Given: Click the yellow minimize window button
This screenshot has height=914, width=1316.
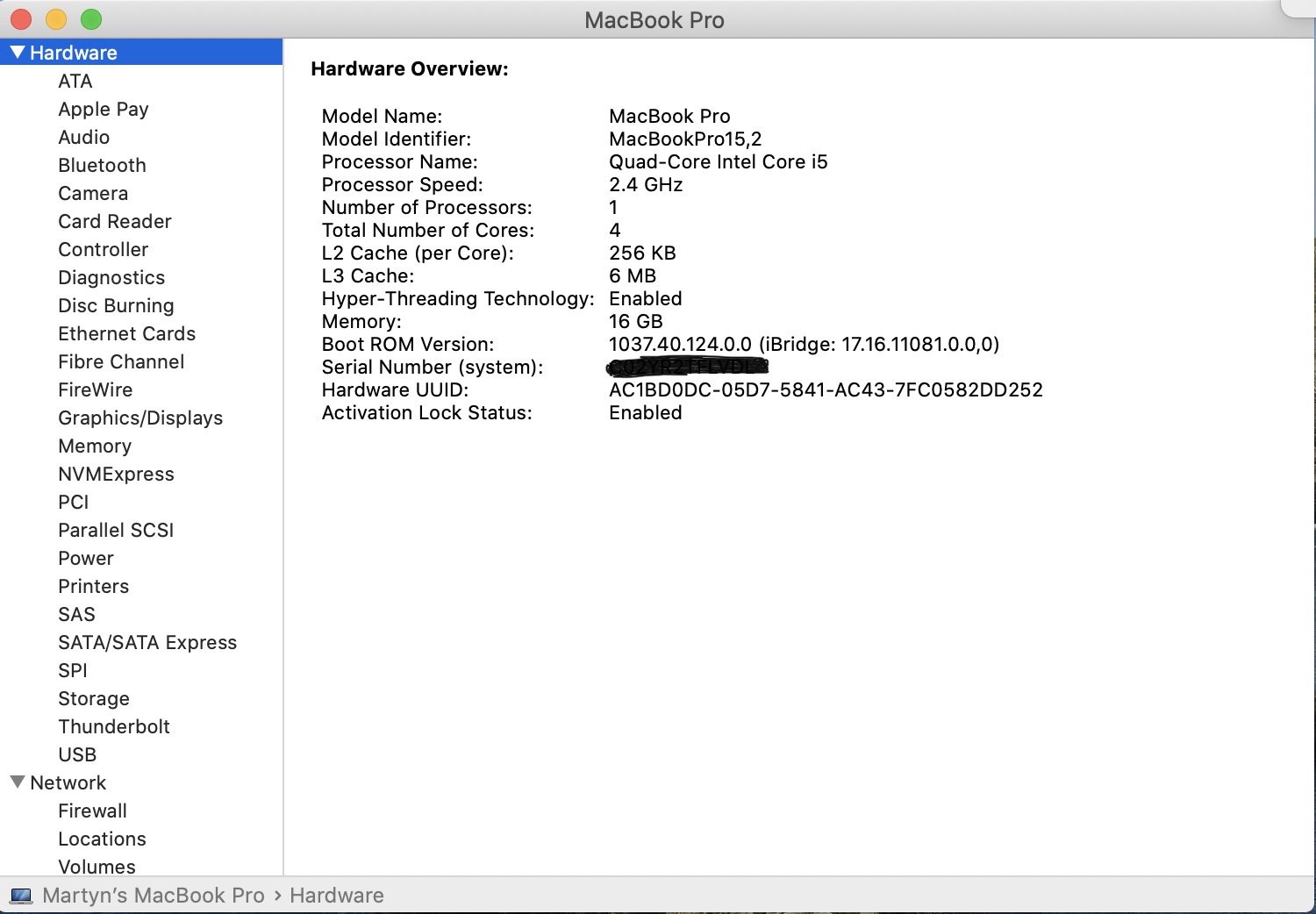Looking at the screenshot, I should point(56,19).
